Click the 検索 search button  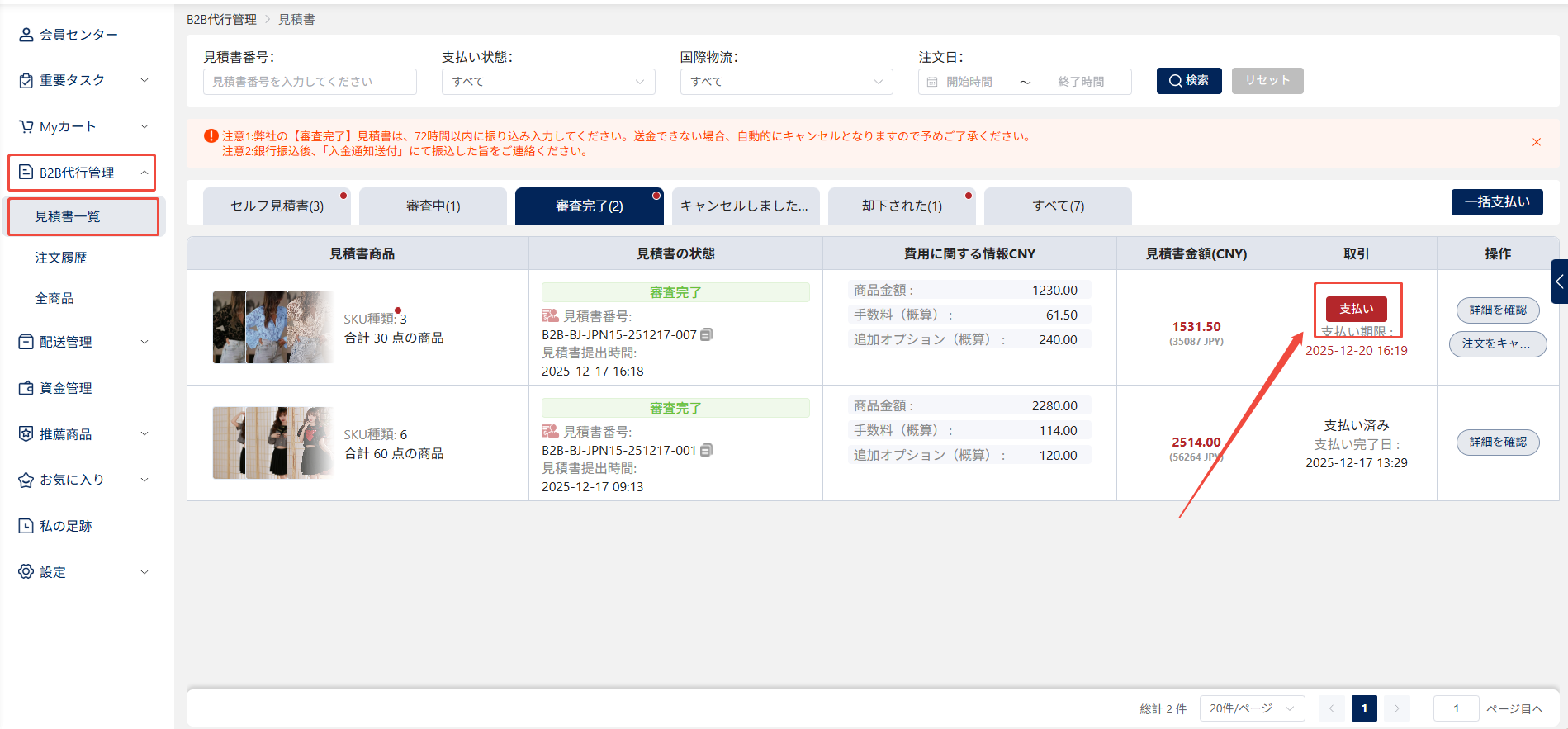(x=1189, y=81)
